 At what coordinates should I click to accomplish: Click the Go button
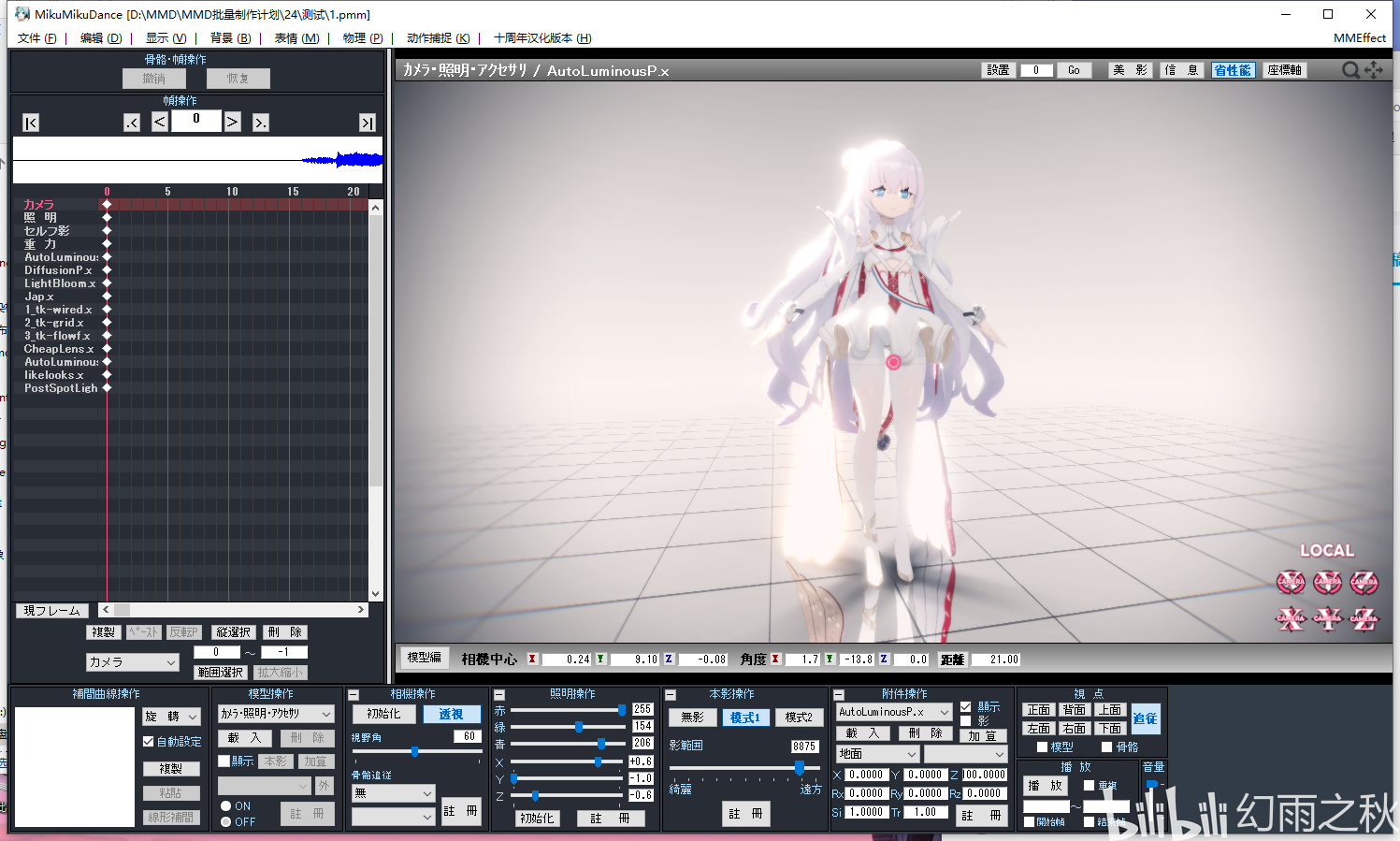[1074, 70]
